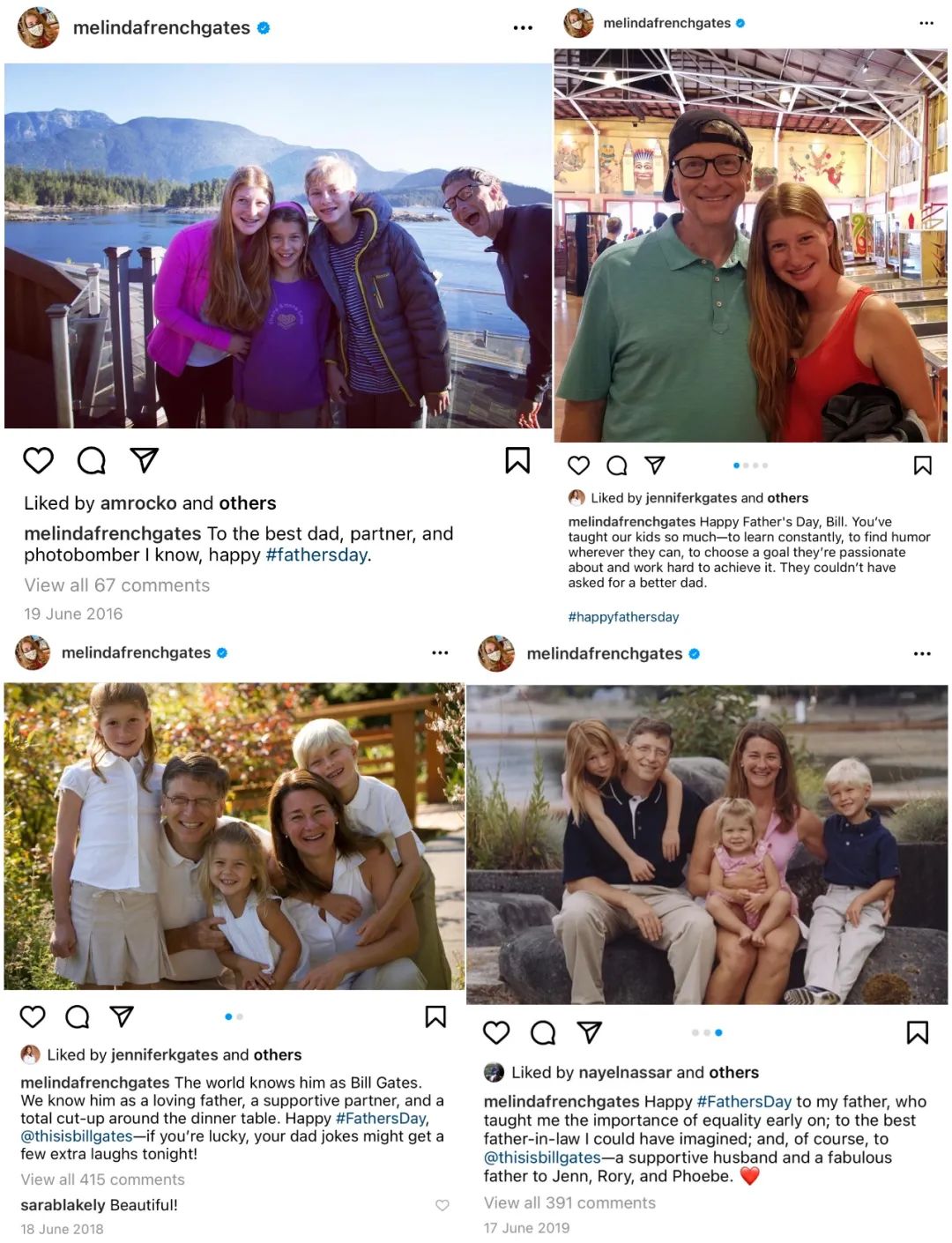Open the #fathersday hashtag in 2016 caption
Viewport: 952px width, 1243px height.
pyautogui.click(x=316, y=555)
